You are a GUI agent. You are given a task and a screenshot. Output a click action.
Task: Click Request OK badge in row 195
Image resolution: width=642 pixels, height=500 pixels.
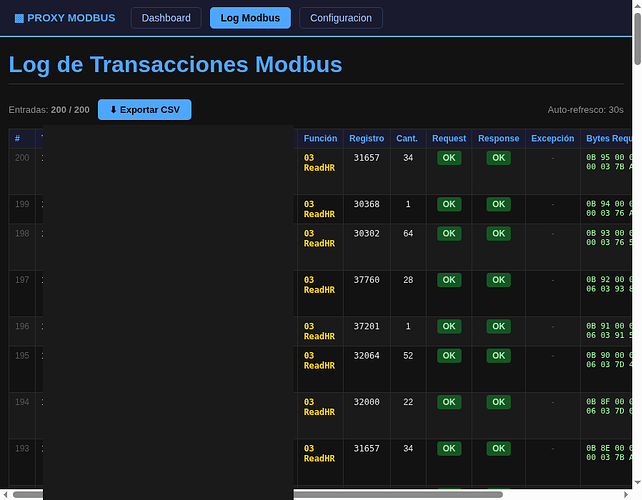449,355
